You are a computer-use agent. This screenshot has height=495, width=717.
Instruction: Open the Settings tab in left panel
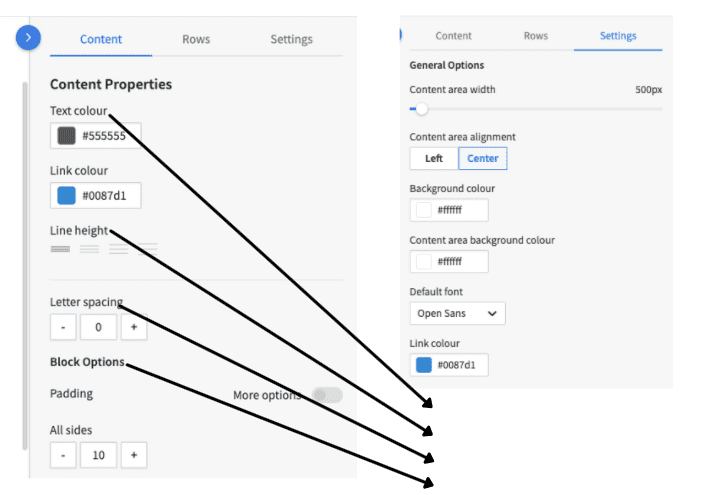tap(291, 39)
